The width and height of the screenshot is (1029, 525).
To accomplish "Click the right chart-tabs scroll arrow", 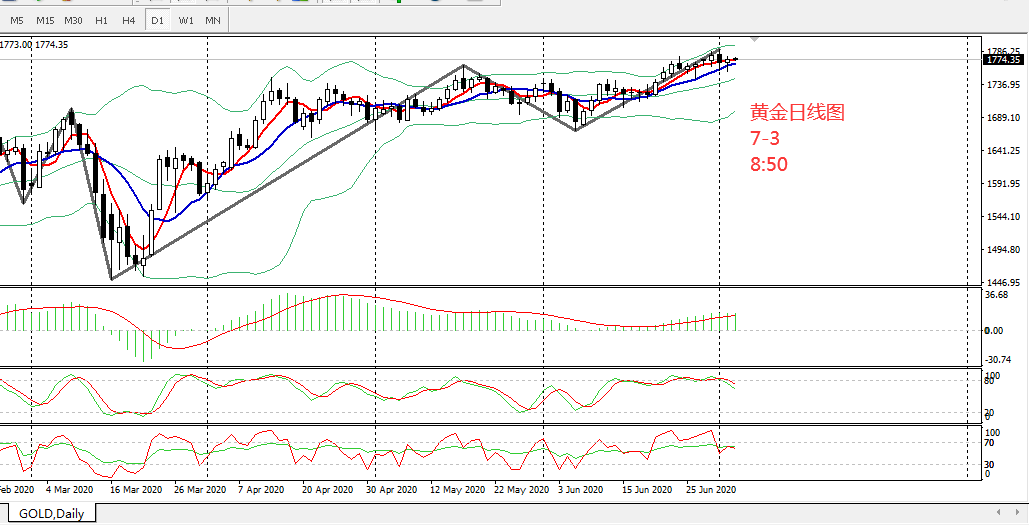I will (1016, 513).
